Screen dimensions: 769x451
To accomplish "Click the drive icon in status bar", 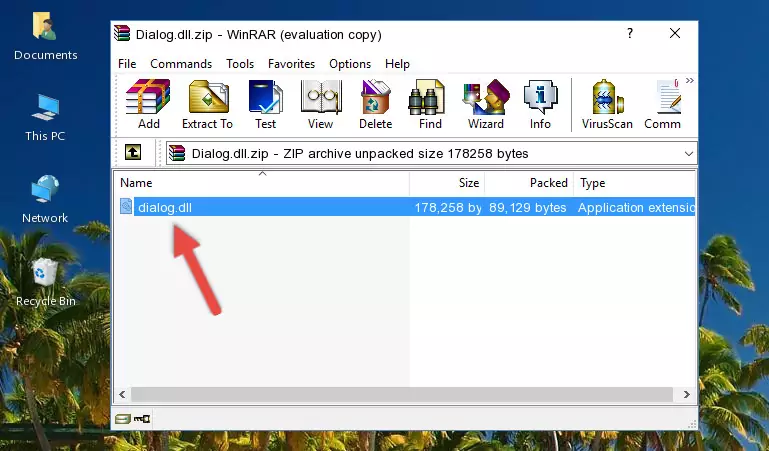I will coord(123,419).
